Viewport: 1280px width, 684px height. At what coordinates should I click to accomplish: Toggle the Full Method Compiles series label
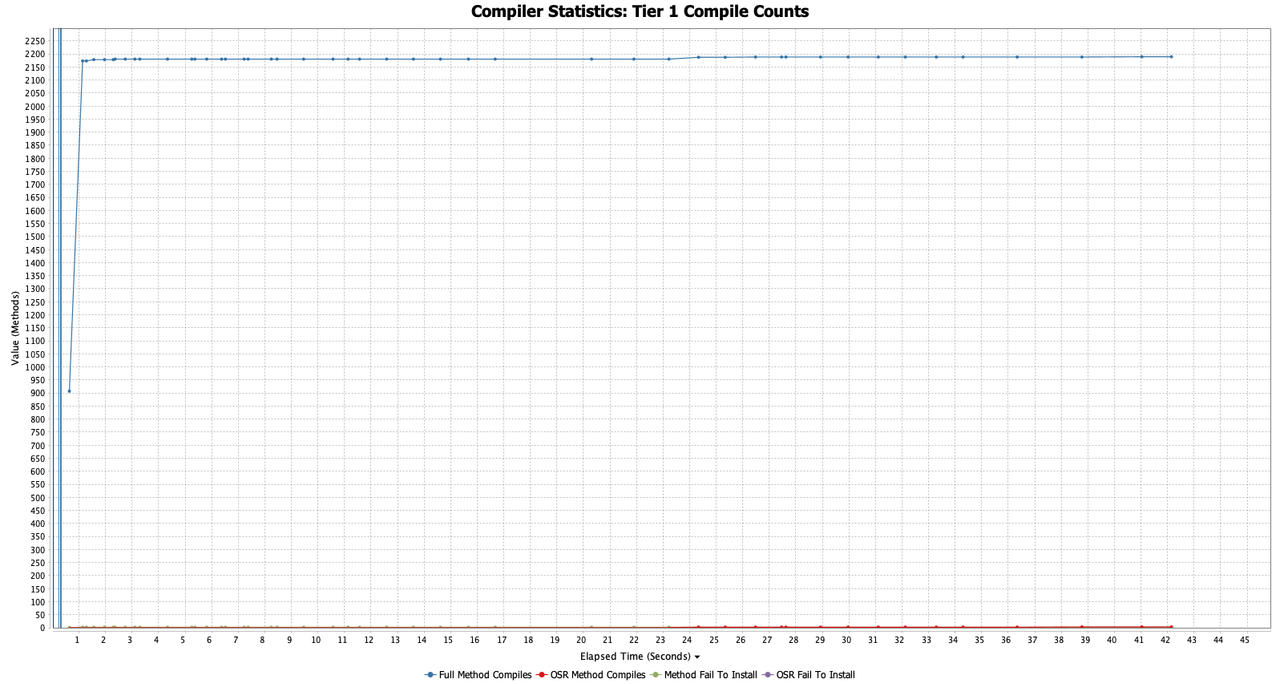485,675
